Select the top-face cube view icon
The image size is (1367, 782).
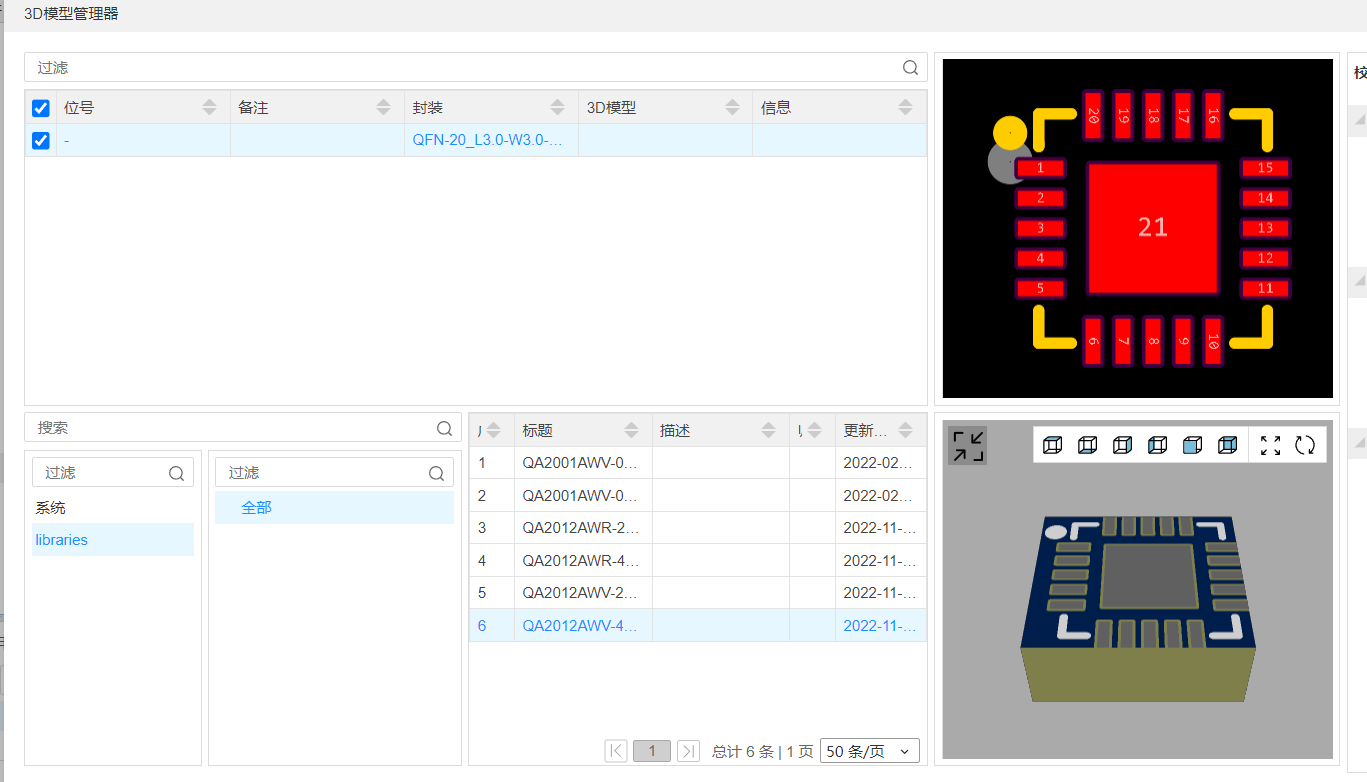tap(1052, 446)
